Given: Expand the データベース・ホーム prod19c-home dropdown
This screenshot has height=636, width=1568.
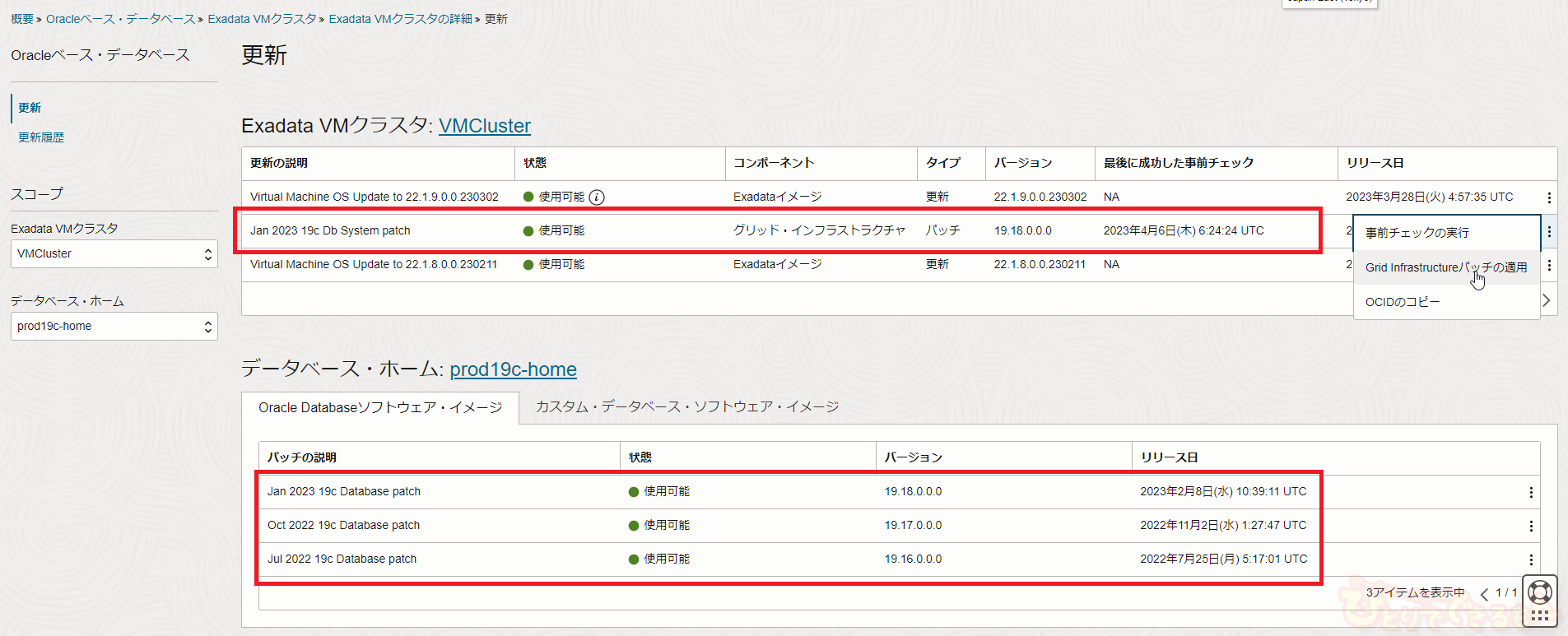Looking at the screenshot, I should click(114, 327).
